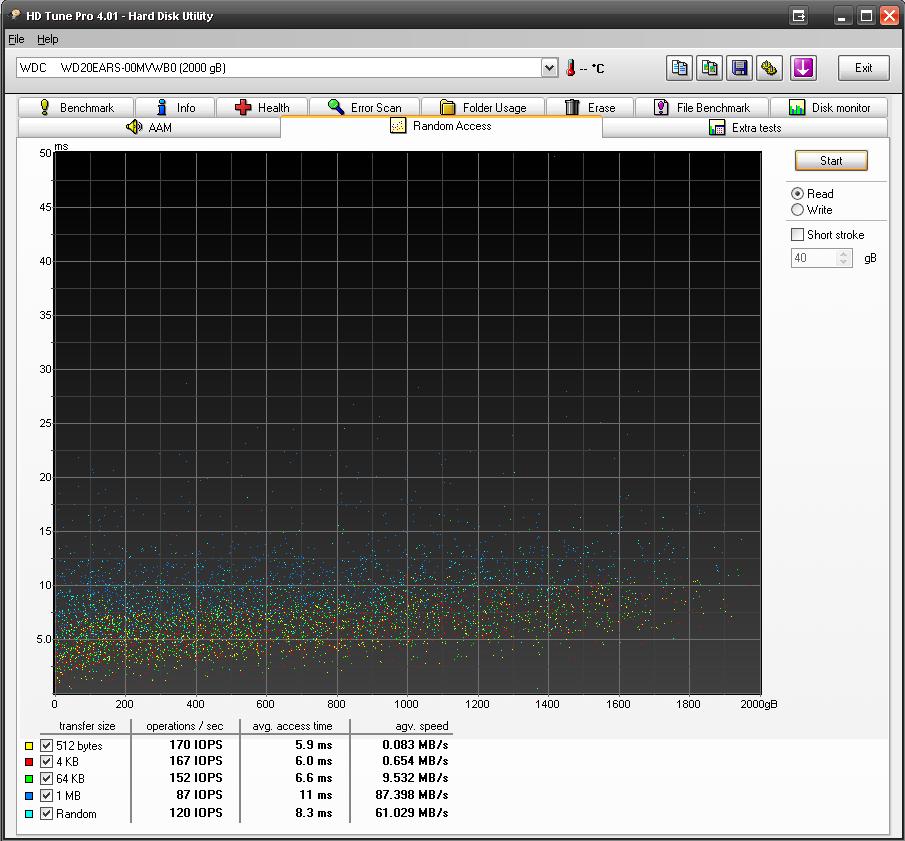The height and width of the screenshot is (841, 905).
Task: Open the options wrench icon
Action: 770,68
